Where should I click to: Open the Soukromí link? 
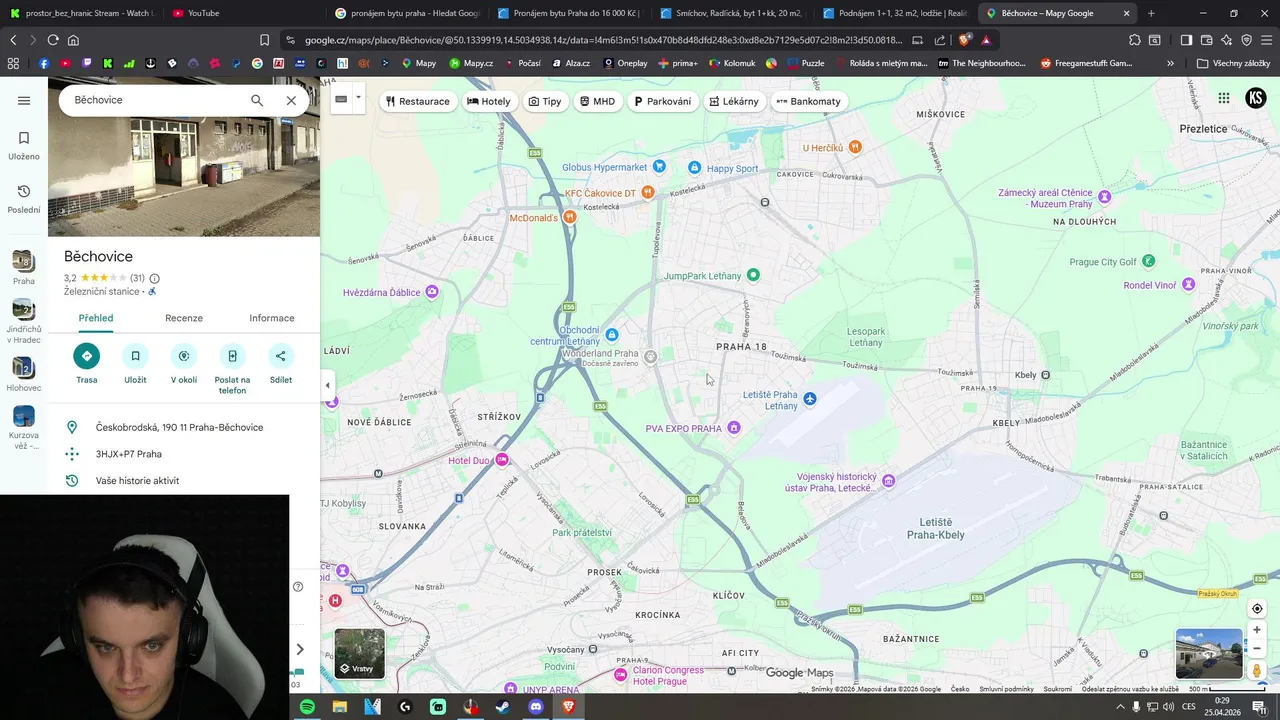click(x=1058, y=689)
